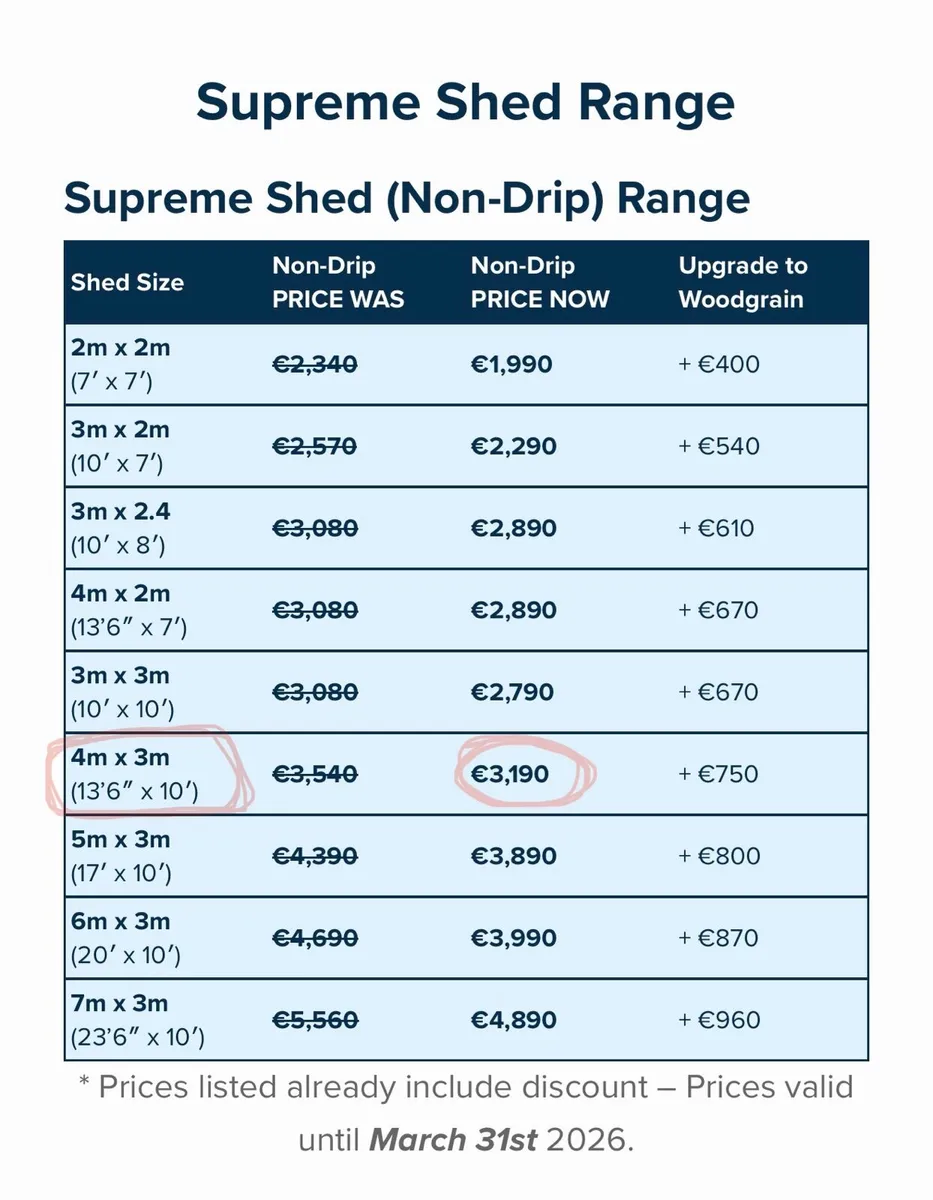933x1200 pixels.
Task: Click the "Non-Drip PRICE WAS" column header
Action: point(338,283)
